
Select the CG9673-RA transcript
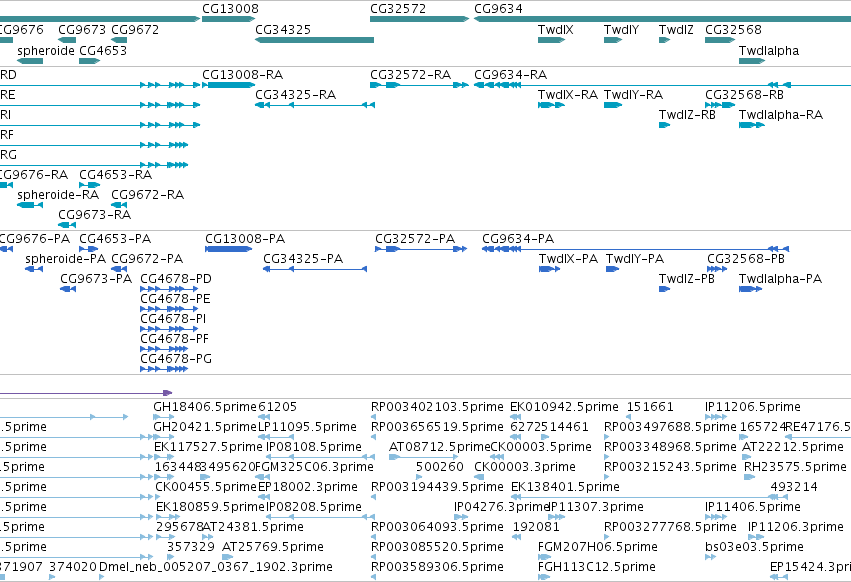pos(67,225)
